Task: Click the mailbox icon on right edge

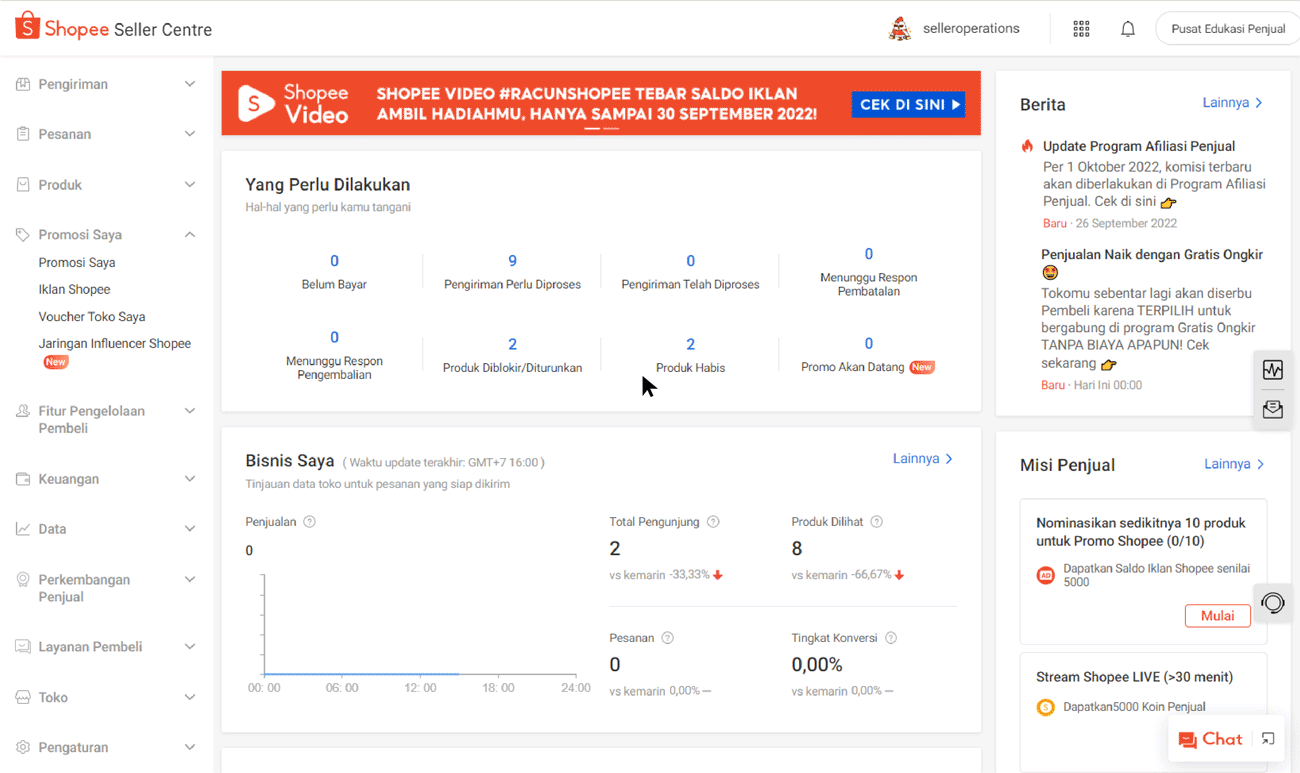Action: click(x=1272, y=410)
